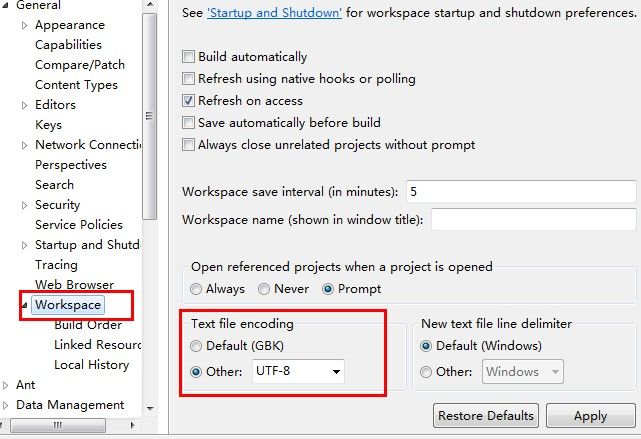Expand the Network Connections node arrow

[x=25, y=145]
